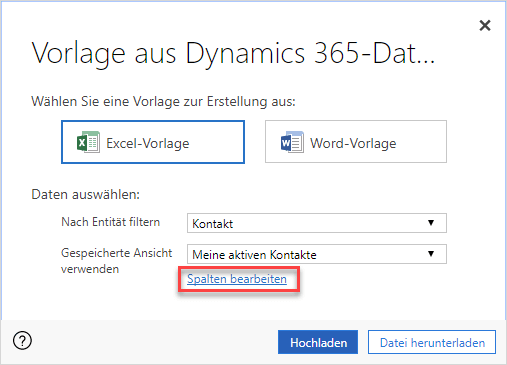Open help via the question mark icon
Image resolution: width=507 pixels, height=365 pixels.
coord(22,341)
